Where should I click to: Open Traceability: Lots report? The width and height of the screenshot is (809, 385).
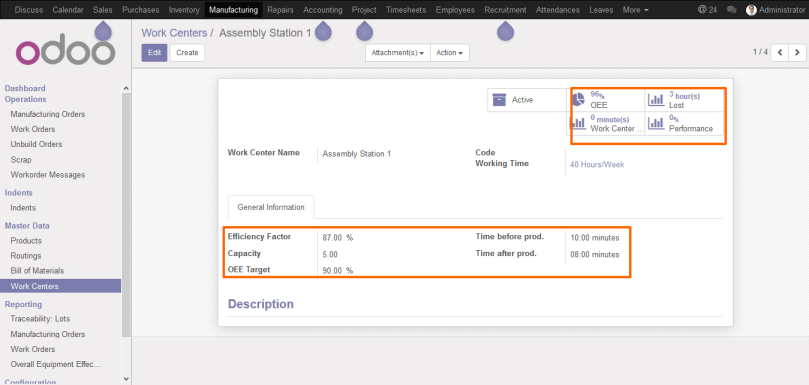(40, 319)
